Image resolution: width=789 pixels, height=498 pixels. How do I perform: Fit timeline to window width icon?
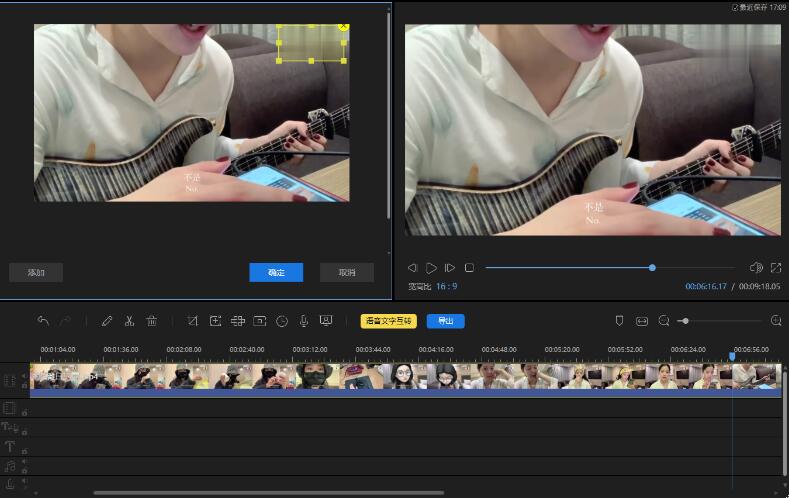pos(642,321)
